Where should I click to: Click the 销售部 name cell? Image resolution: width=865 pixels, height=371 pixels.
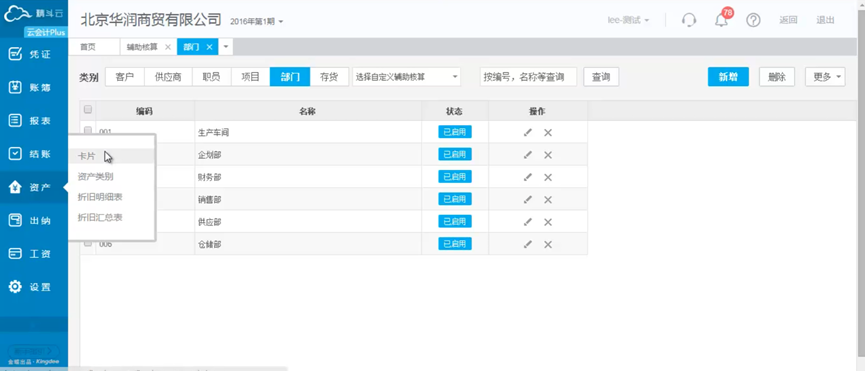click(x=308, y=200)
